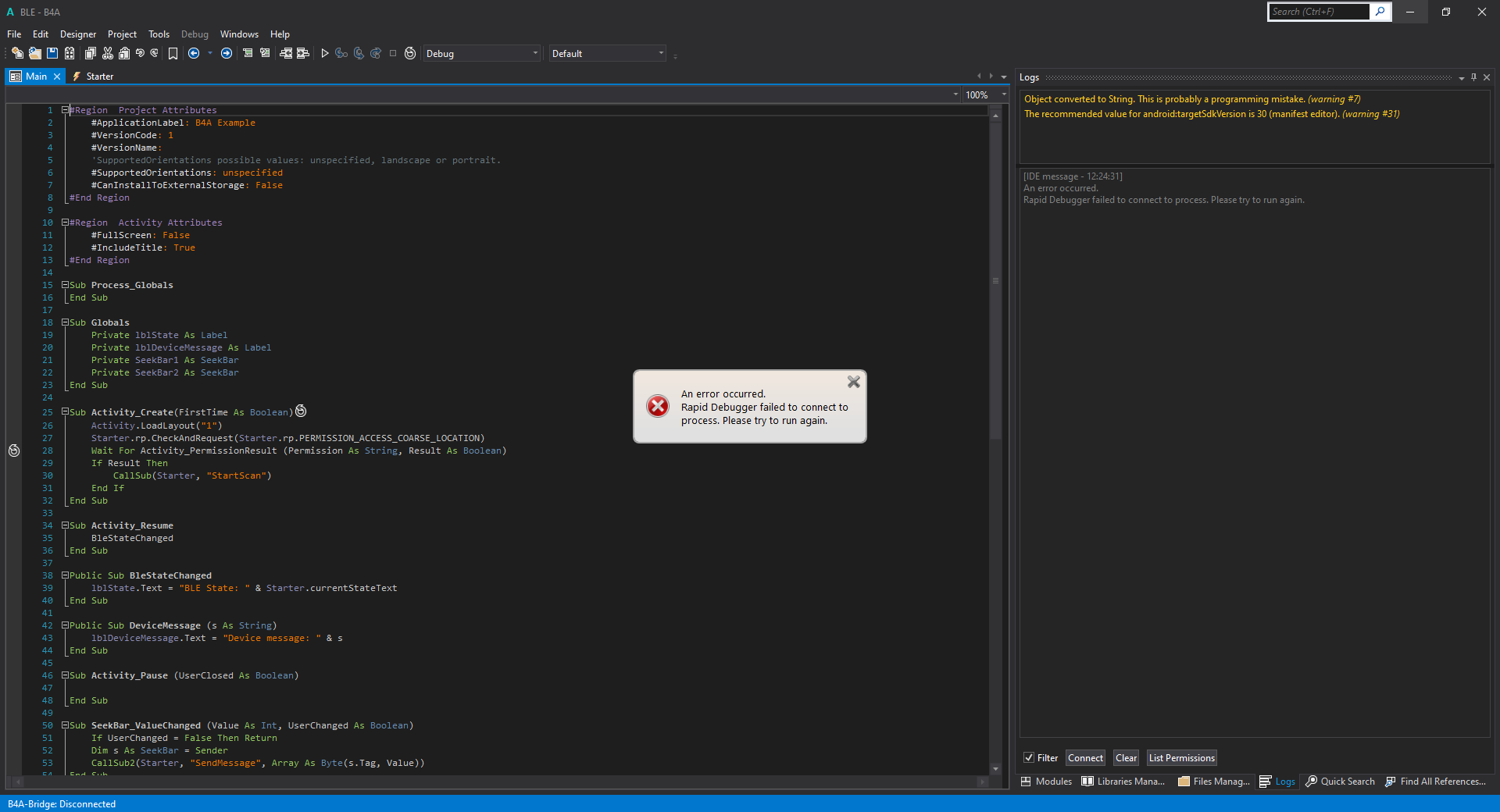
Task: Click the Restart circular icon in toolbar
Action: pos(410,54)
